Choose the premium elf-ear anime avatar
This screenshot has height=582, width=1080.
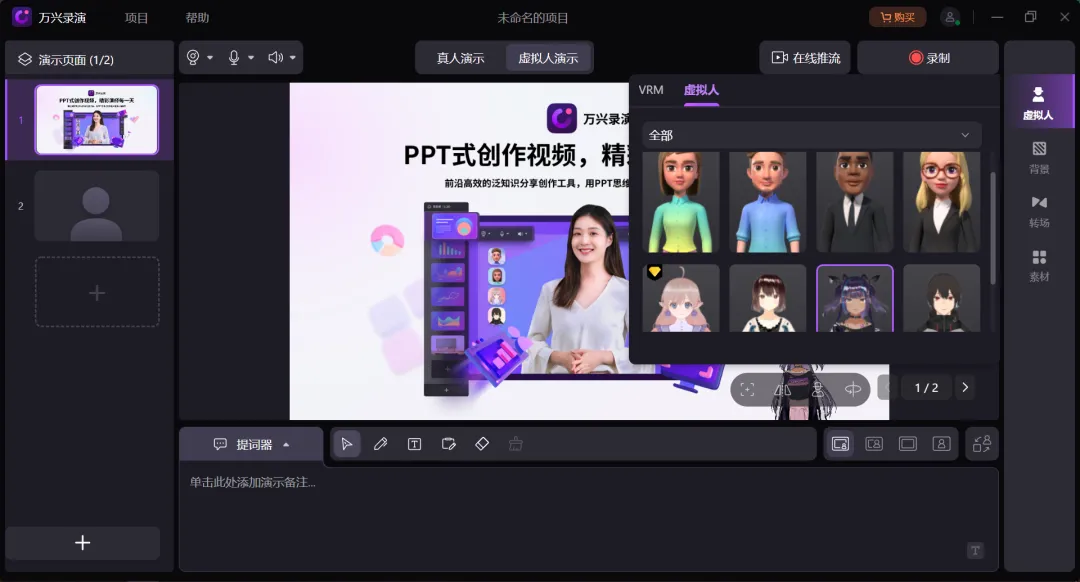pos(681,298)
